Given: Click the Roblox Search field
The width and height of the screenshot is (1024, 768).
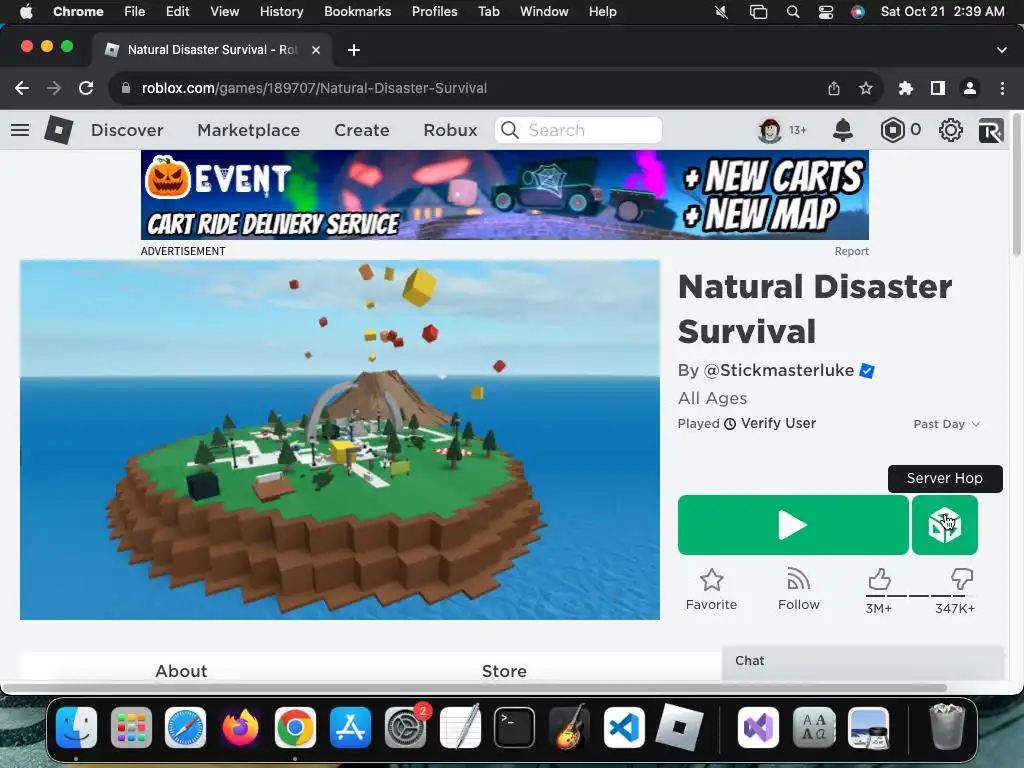Looking at the screenshot, I should 579,130.
